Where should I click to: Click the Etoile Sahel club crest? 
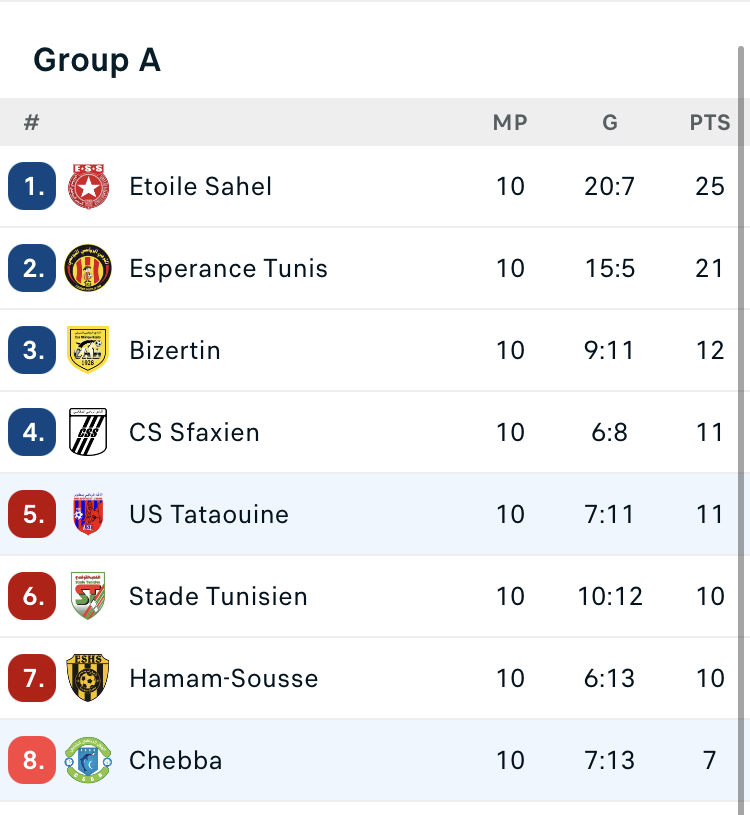point(88,186)
